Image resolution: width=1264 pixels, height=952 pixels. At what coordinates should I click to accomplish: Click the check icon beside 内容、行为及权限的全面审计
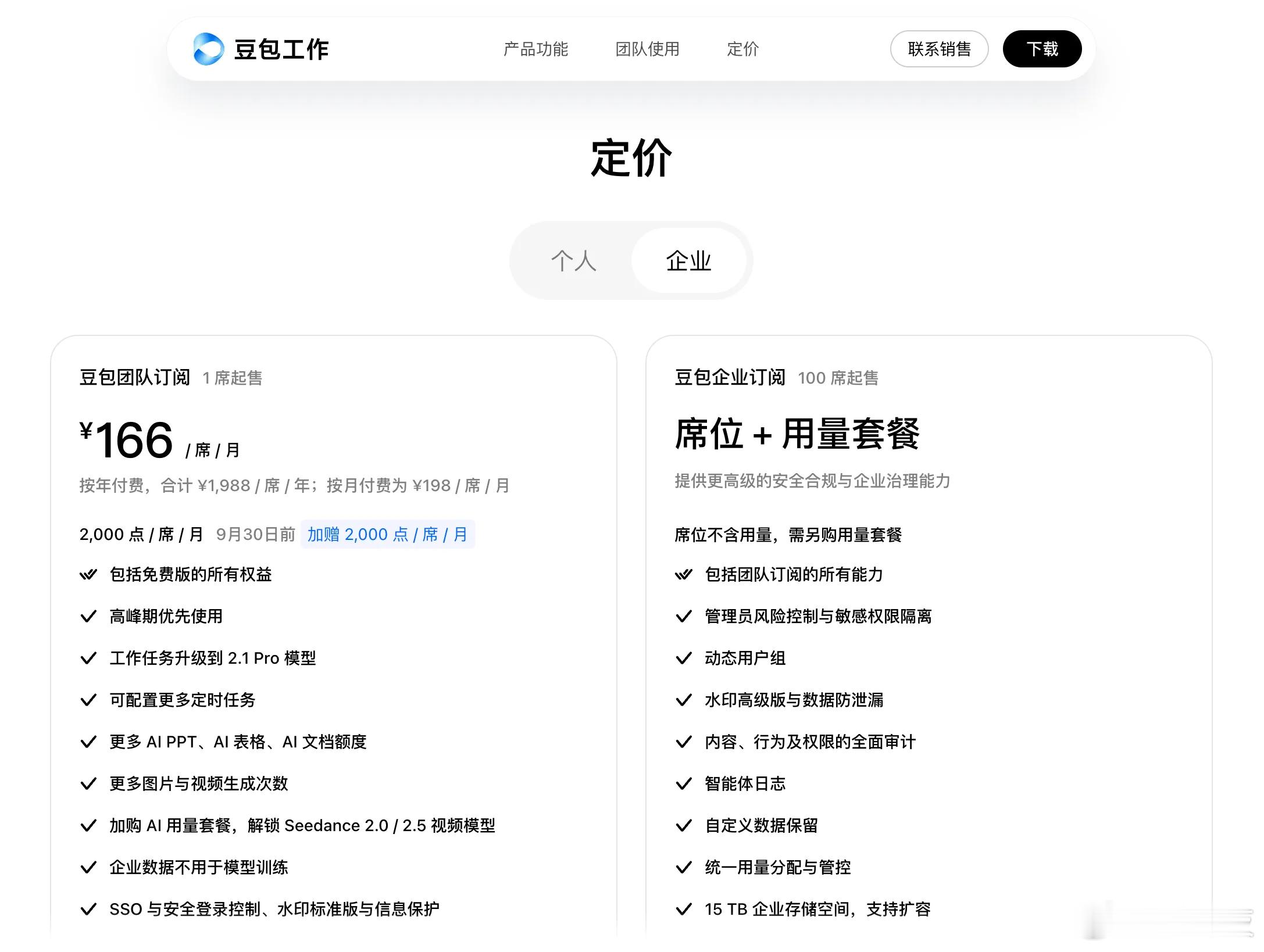684,742
